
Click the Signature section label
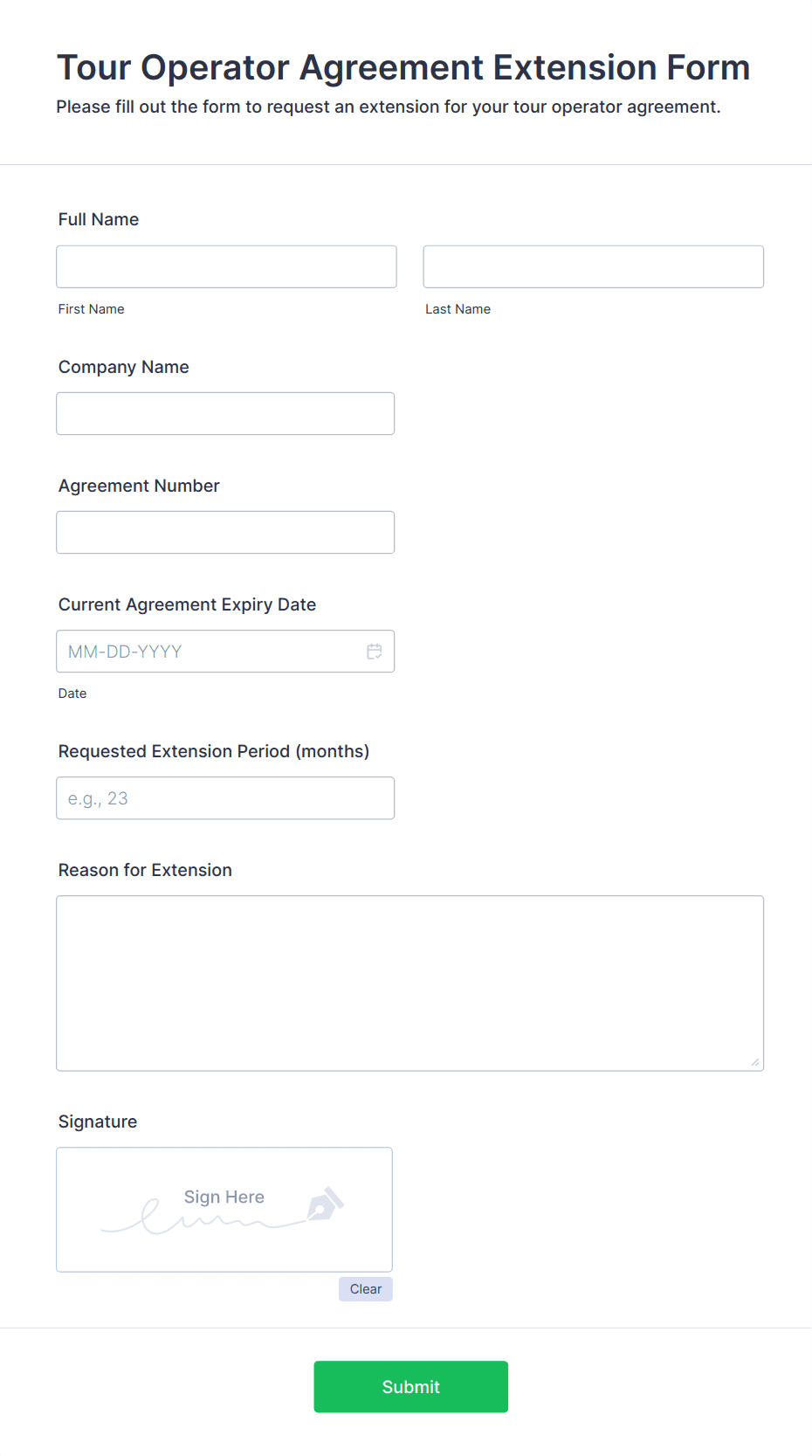[97, 1121]
